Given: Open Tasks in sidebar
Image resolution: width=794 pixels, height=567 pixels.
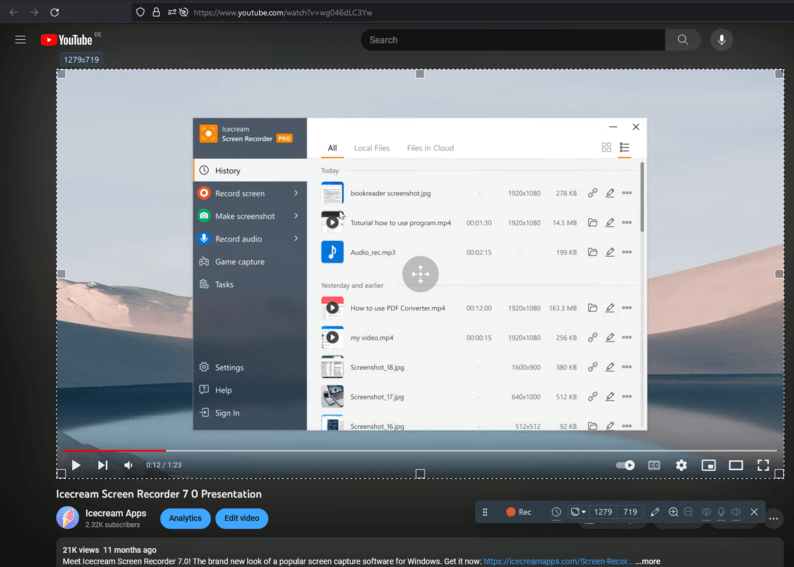Looking at the screenshot, I should click(250, 285).
